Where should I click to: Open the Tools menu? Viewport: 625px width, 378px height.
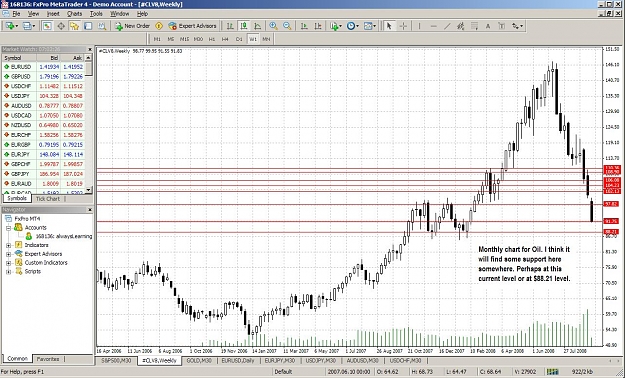click(x=96, y=14)
